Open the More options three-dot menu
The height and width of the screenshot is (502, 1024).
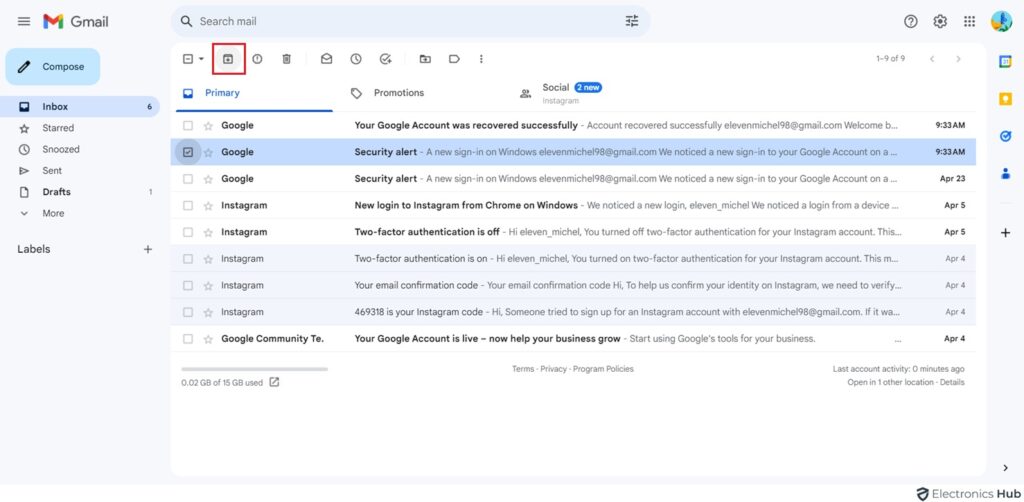coord(481,59)
